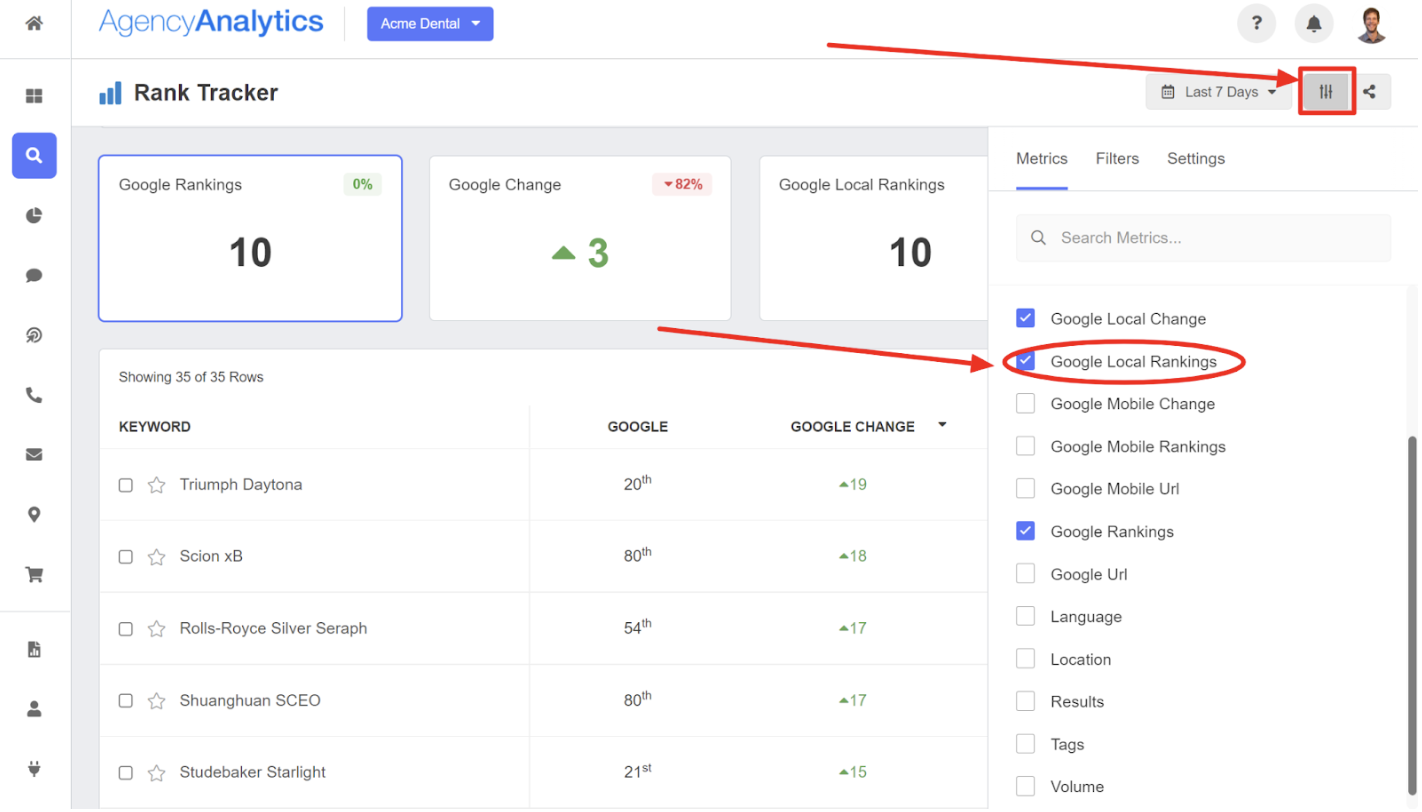Enable the Google Mobile Rankings metric
1422x812 pixels.
click(1025, 446)
